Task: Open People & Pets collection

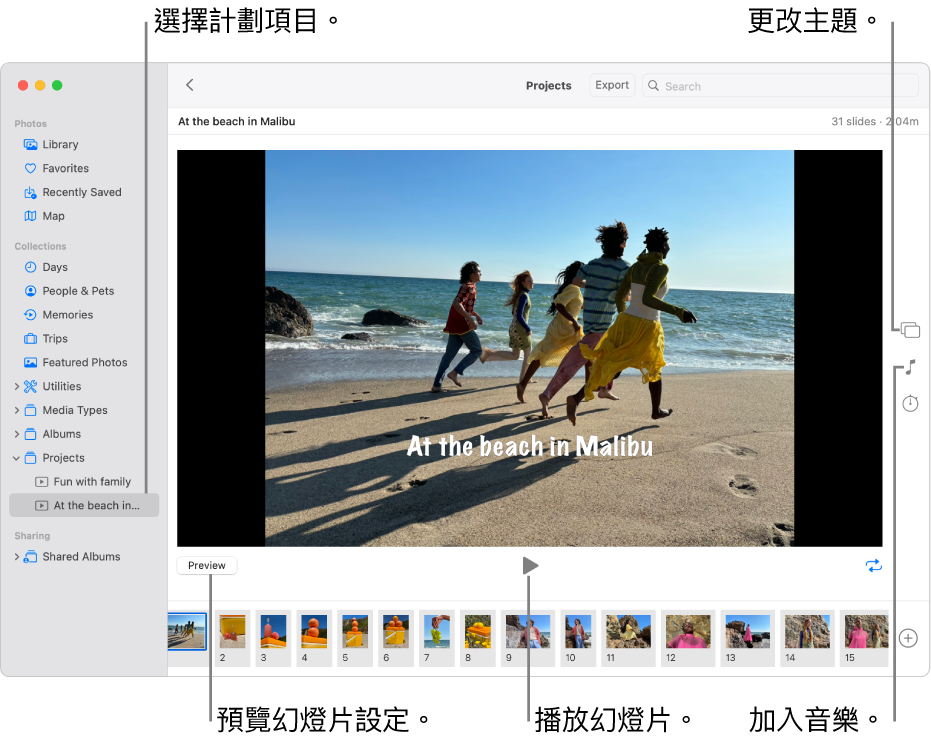Action: pos(80,291)
